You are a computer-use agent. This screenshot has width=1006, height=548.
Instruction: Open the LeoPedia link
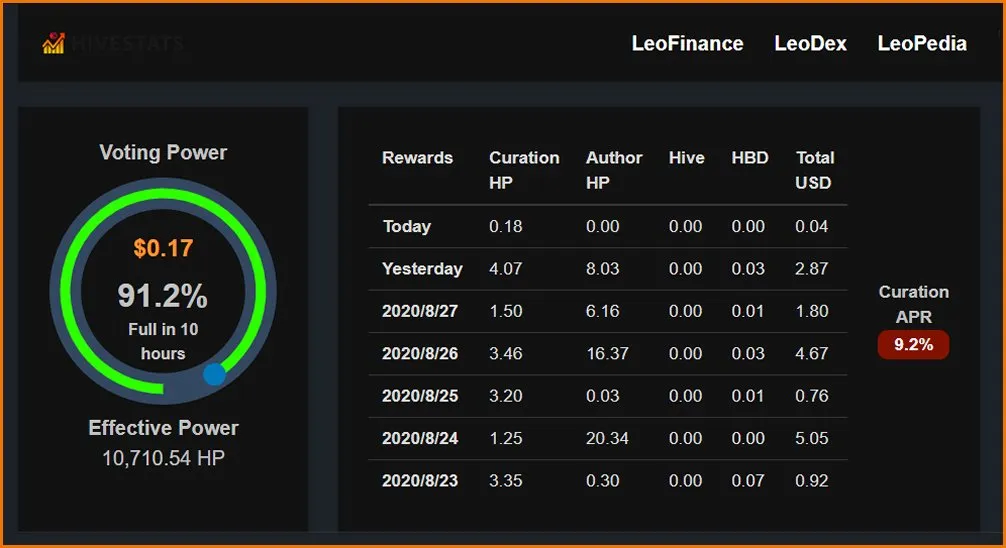pyautogui.click(x=922, y=44)
